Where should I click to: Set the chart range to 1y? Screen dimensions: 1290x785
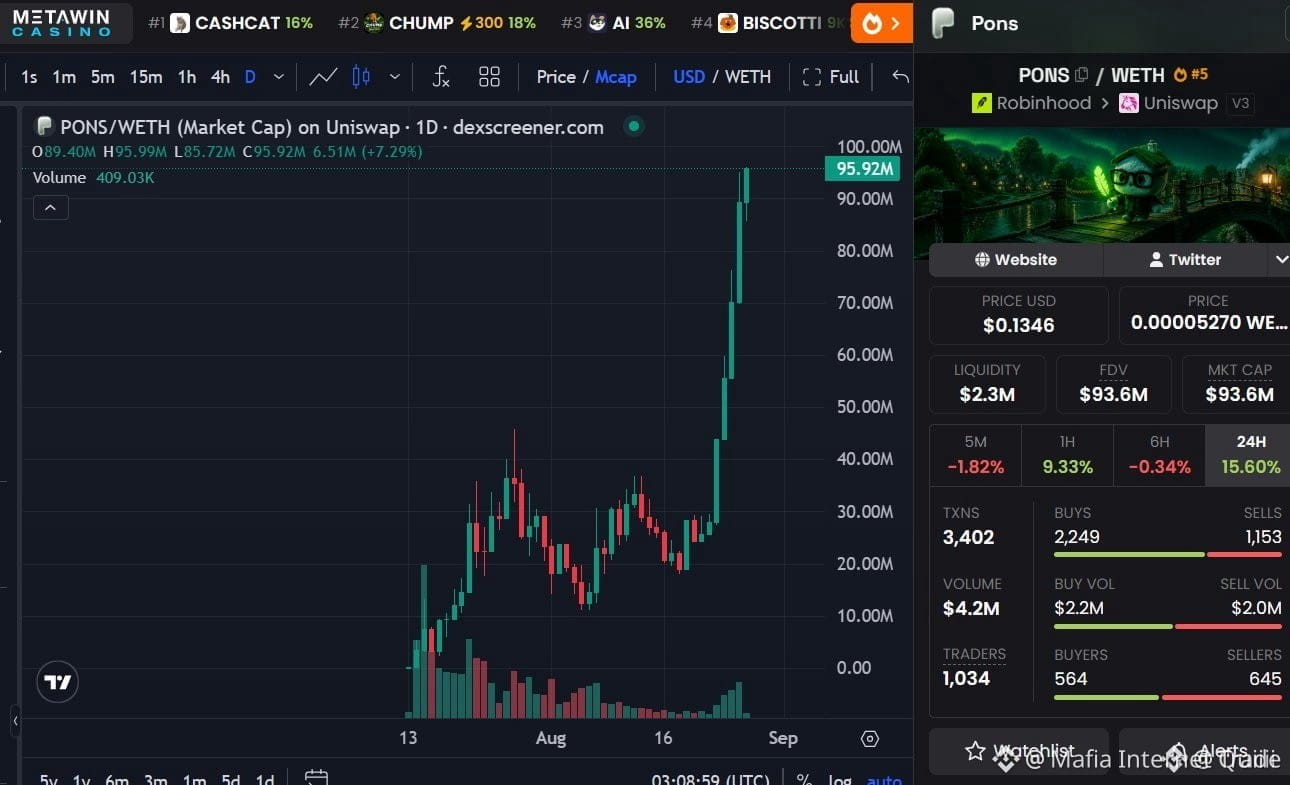pyautogui.click(x=82, y=780)
